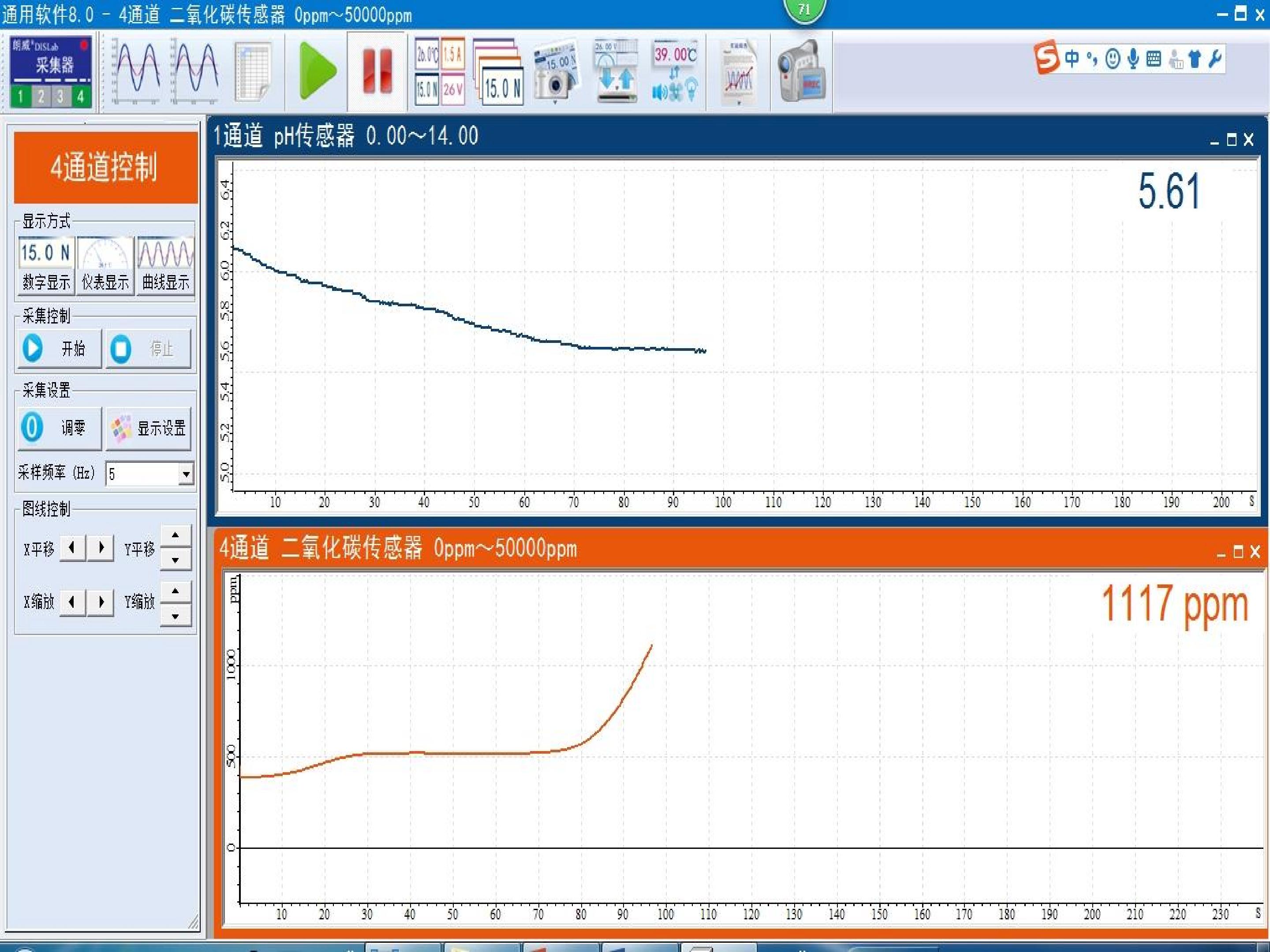The width and height of the screenshot is (1270, 952).
Task: Select channel 4 on the collector panel
Action: pos(80,97)
